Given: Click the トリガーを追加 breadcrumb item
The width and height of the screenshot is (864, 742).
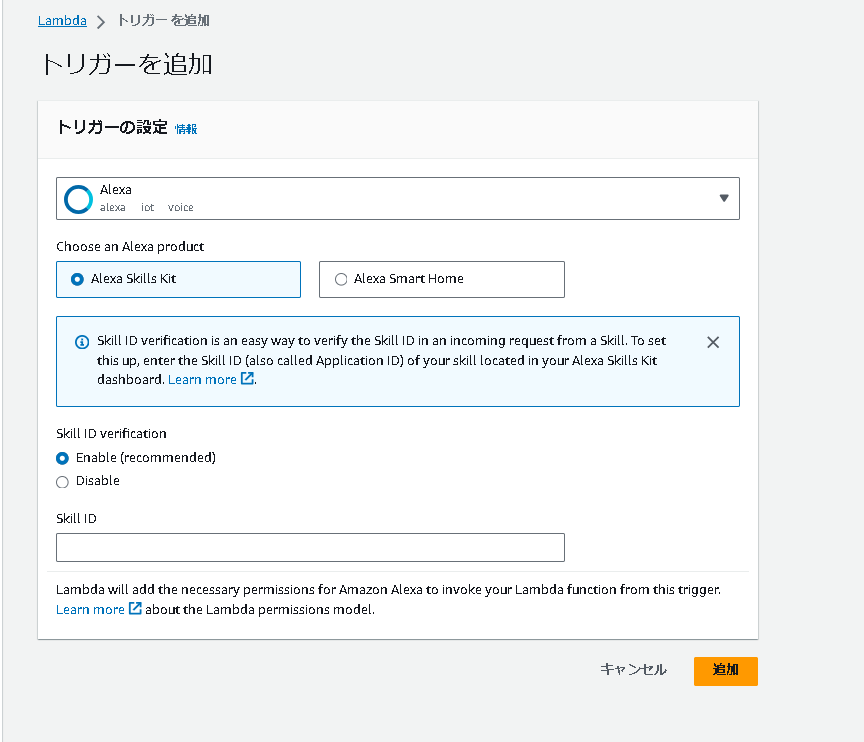Looking at the screenshot, I should click(x=163, y=20).
